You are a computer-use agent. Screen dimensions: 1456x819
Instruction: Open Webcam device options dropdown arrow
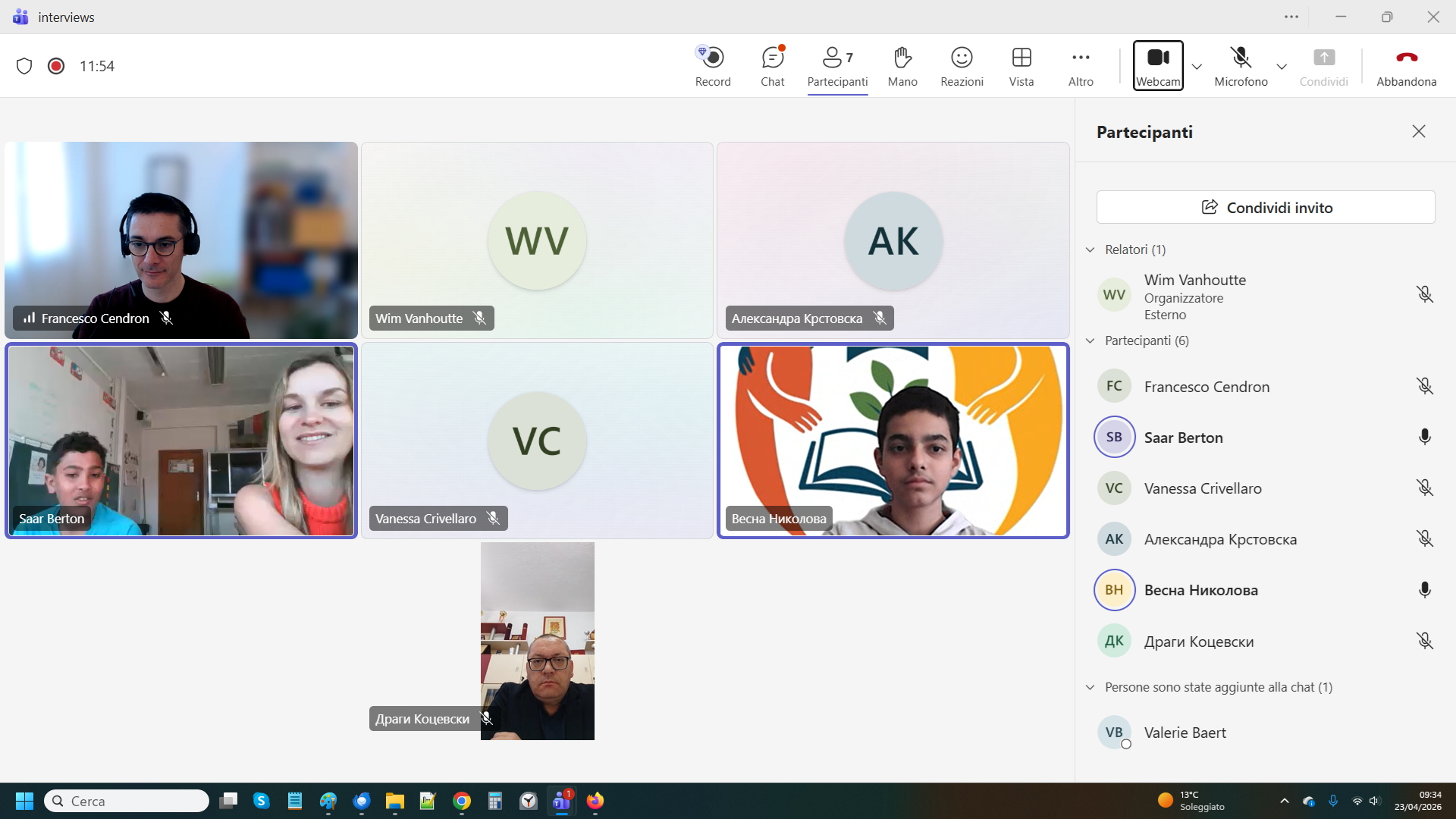(x=1197, y=67)
